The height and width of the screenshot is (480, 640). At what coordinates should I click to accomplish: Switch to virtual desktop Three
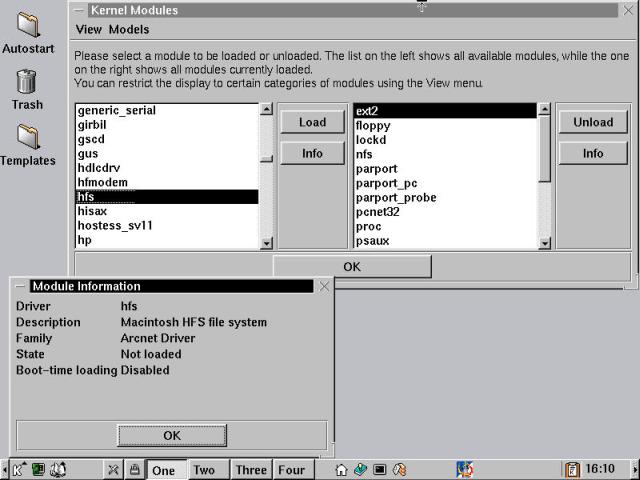(251, 470)
